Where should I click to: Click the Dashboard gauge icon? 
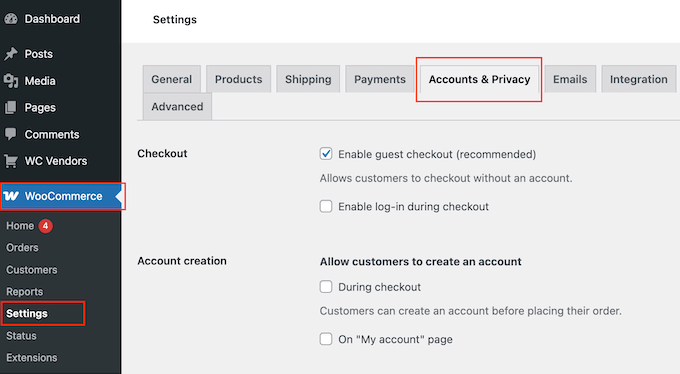click(x=11, y=19)
